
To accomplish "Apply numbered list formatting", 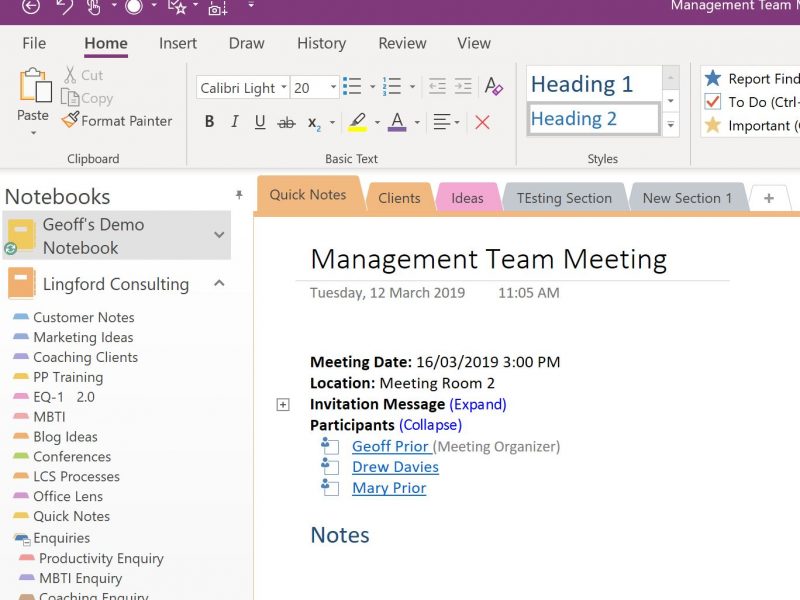I will click(x=392, y=86).
